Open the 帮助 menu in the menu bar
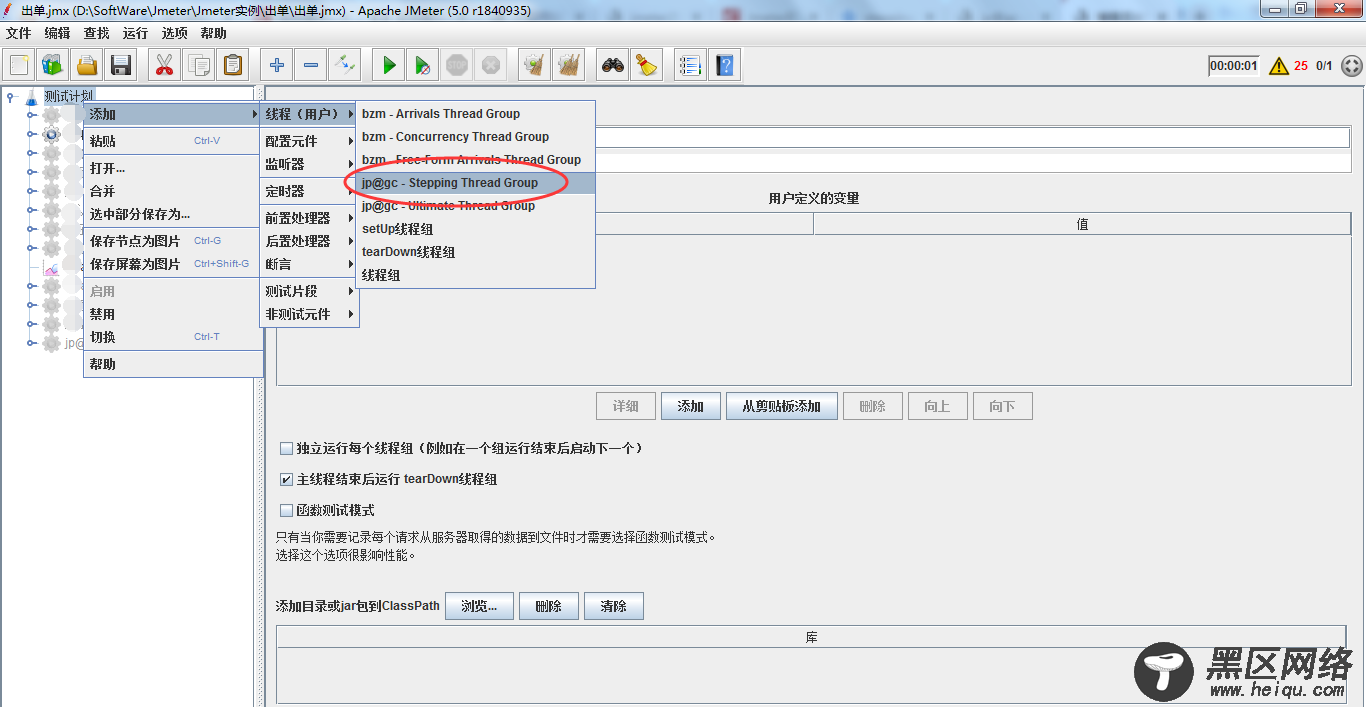The image size is (1366, 707). pyautogui.click(x=214, y=33)
